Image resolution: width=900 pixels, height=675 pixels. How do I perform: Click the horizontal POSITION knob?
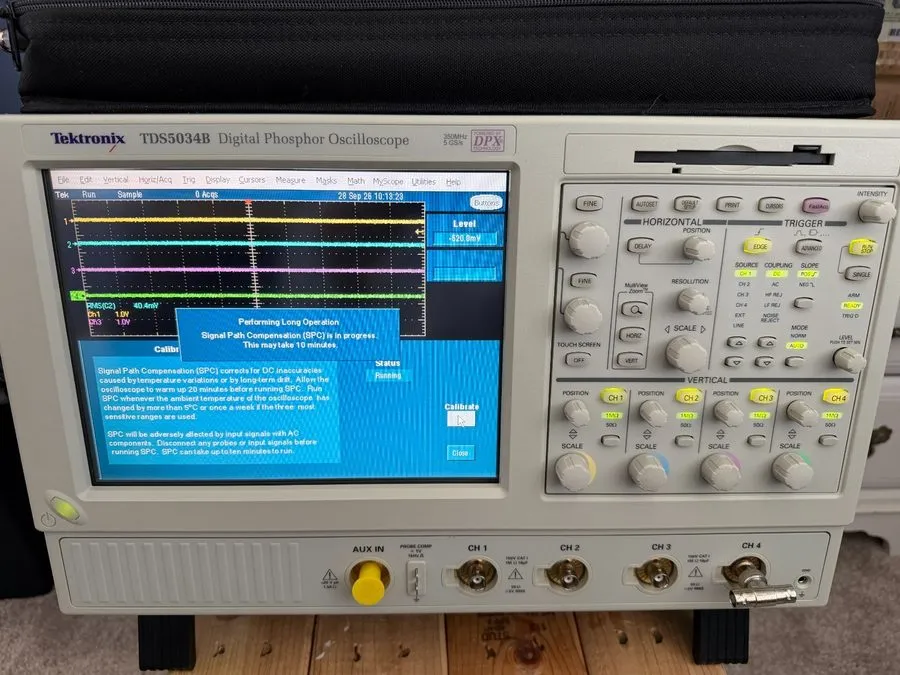699,249
